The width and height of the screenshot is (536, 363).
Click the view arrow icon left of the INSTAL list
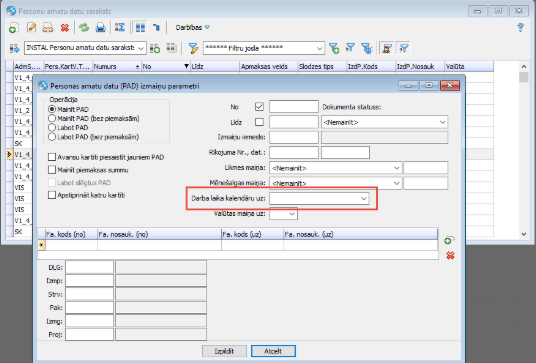(15, 48)
